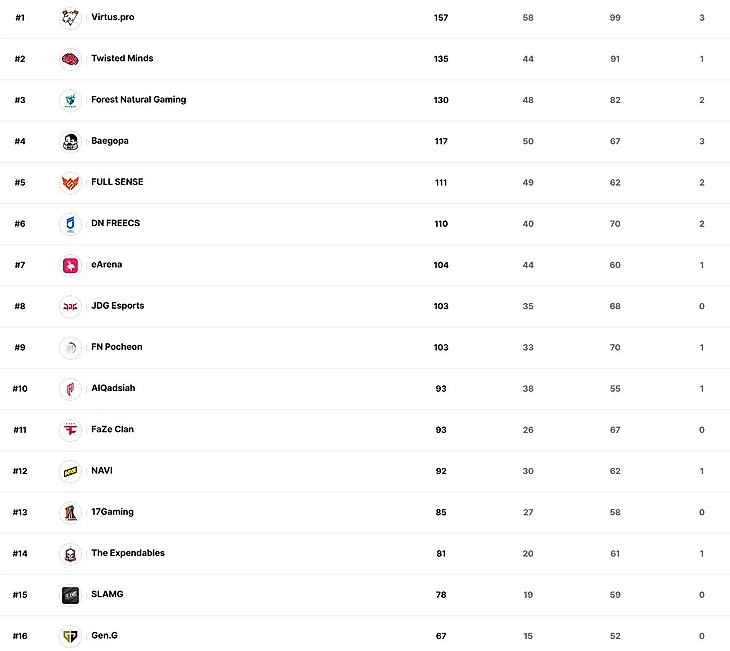The image size is (730, 651).
Task: Click Virtus.pro's 157 total points value
Action: click(x=441, y=18)
